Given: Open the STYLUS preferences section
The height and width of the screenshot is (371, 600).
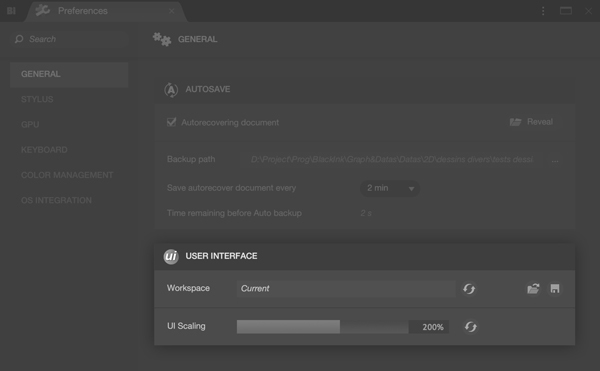Looking at the screenshot, I should point(37,99).
